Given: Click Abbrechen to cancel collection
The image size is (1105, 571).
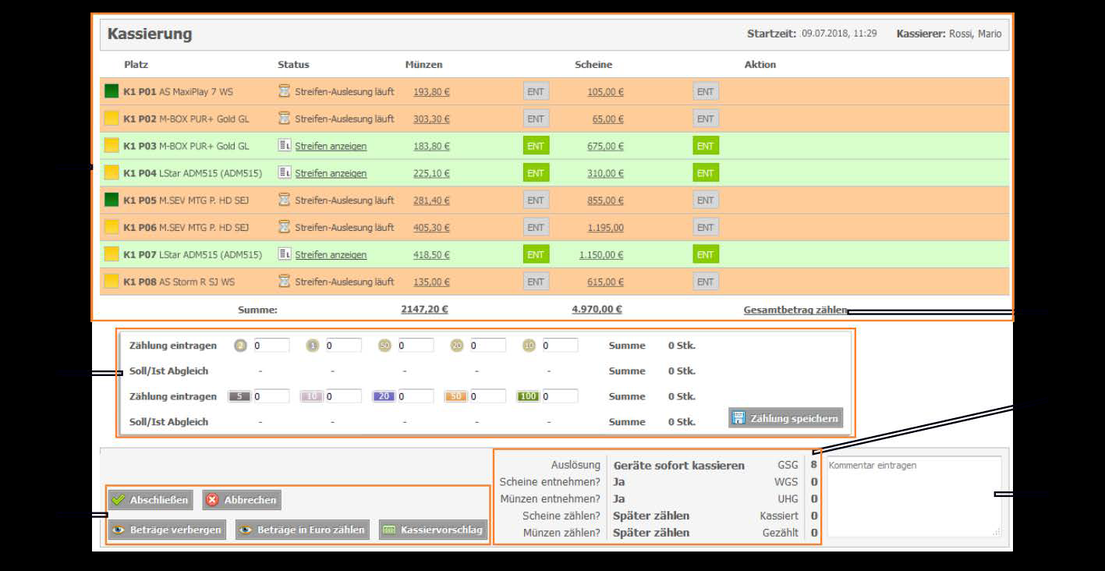Looking at the screenshot, I should click(x=242, y=501).
